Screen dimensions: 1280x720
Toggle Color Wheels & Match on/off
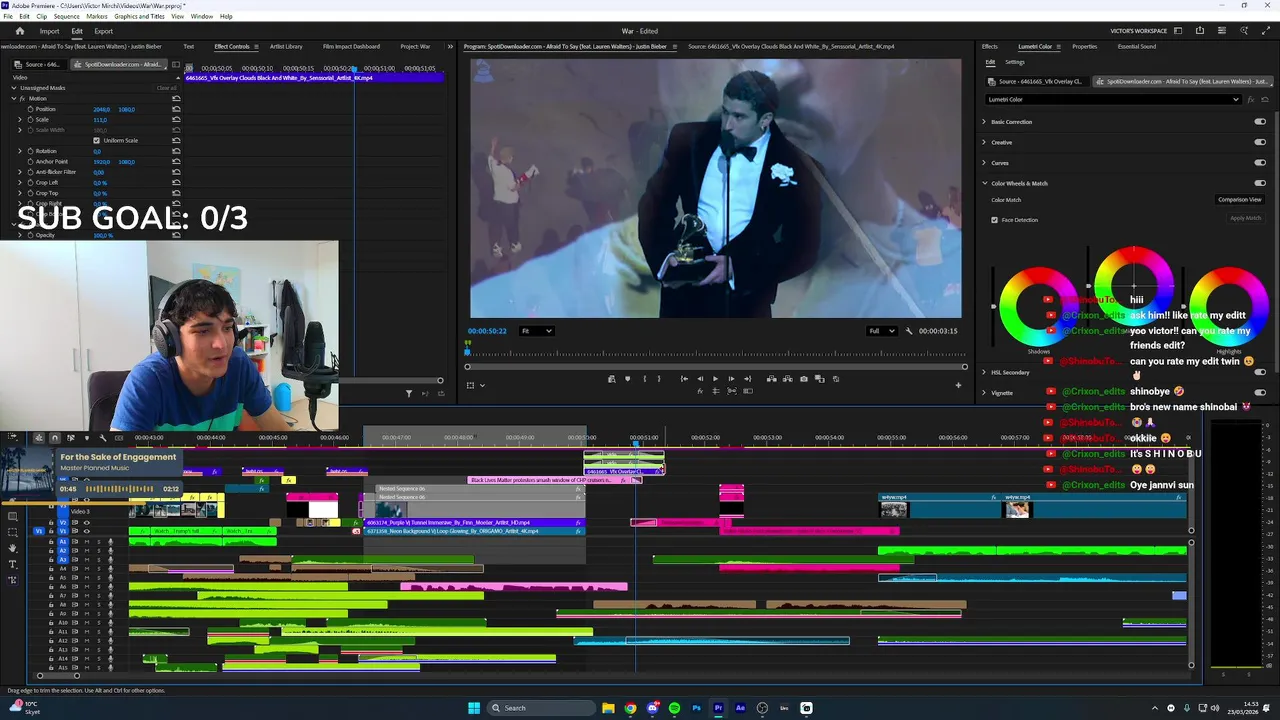pos(1260,183)
